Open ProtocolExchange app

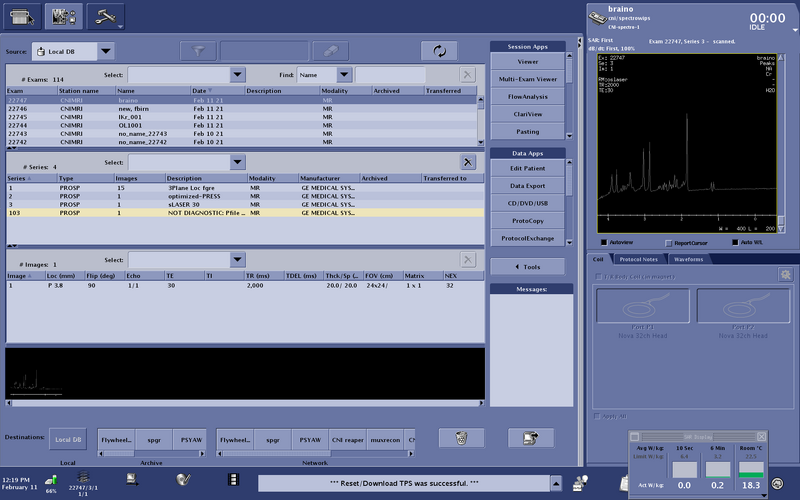528,238
